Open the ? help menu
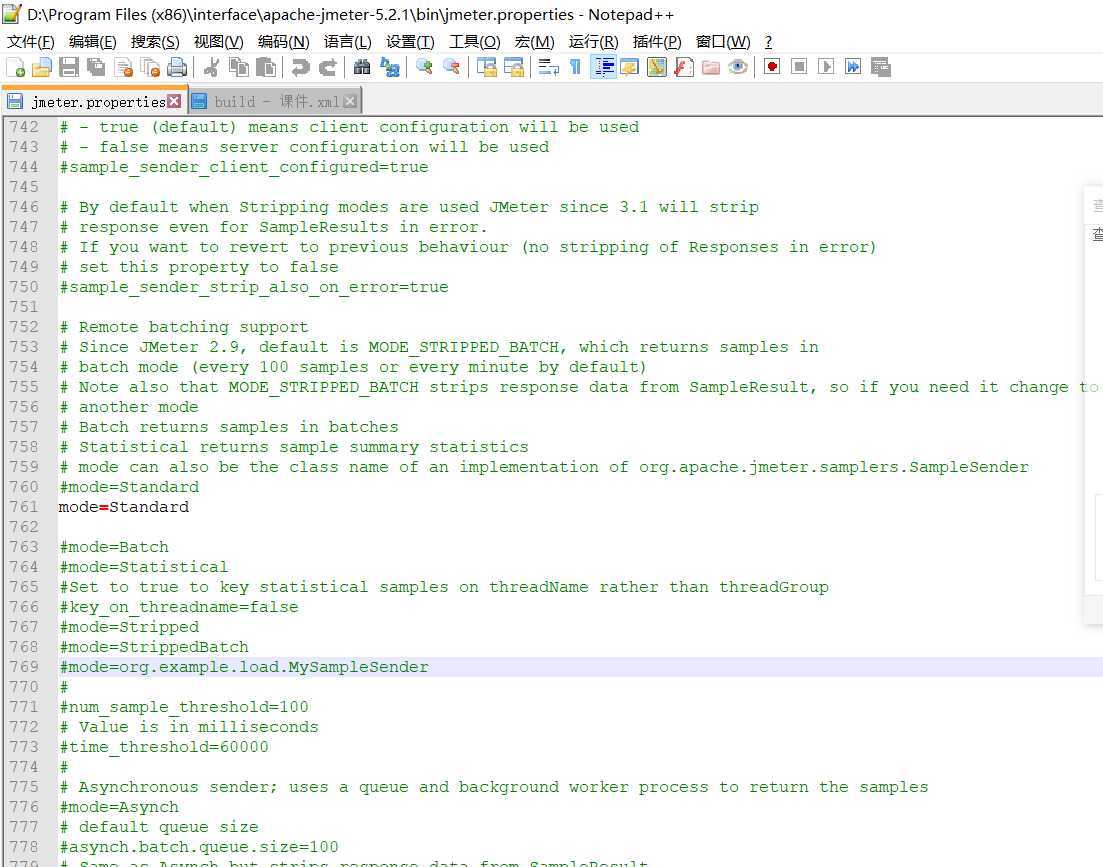Viewport: 1103px width, 867px height. click(x=768, y=42)
